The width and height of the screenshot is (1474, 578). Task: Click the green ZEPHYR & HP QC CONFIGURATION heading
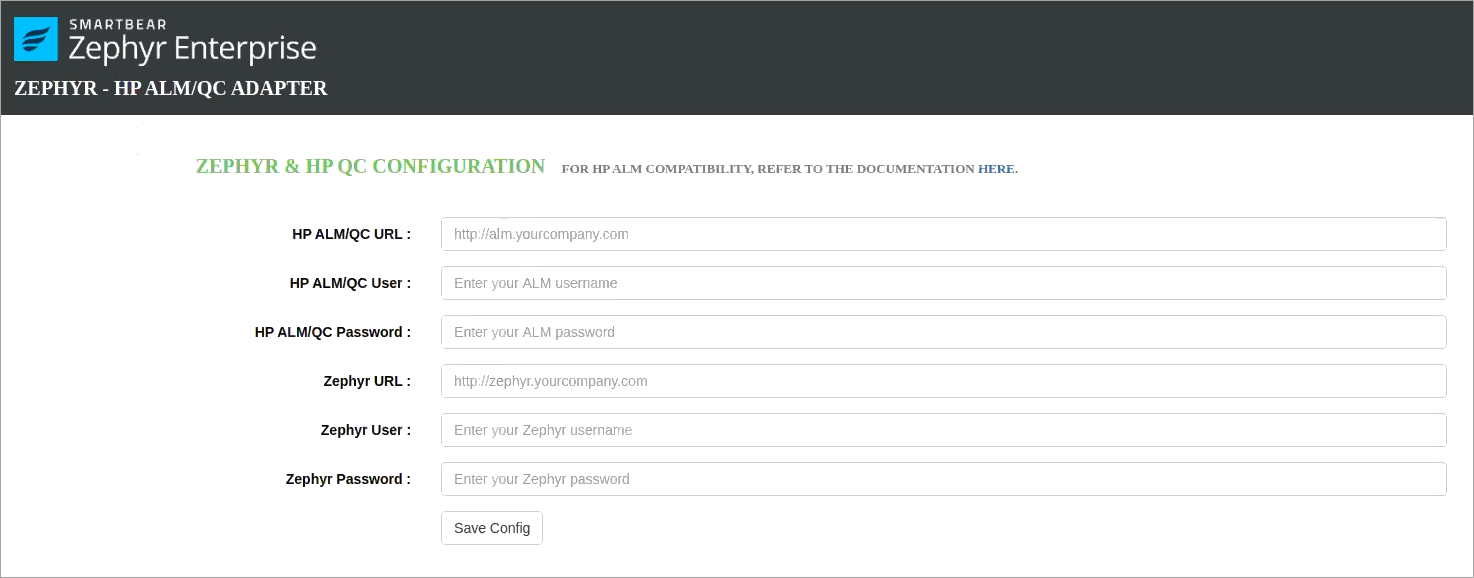click(370, 167)
